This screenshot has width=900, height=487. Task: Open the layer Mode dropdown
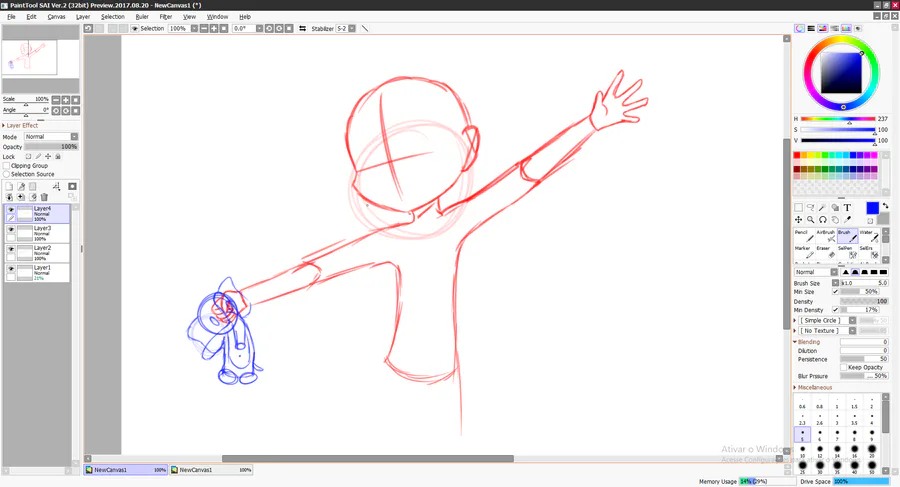pos(74,137)
